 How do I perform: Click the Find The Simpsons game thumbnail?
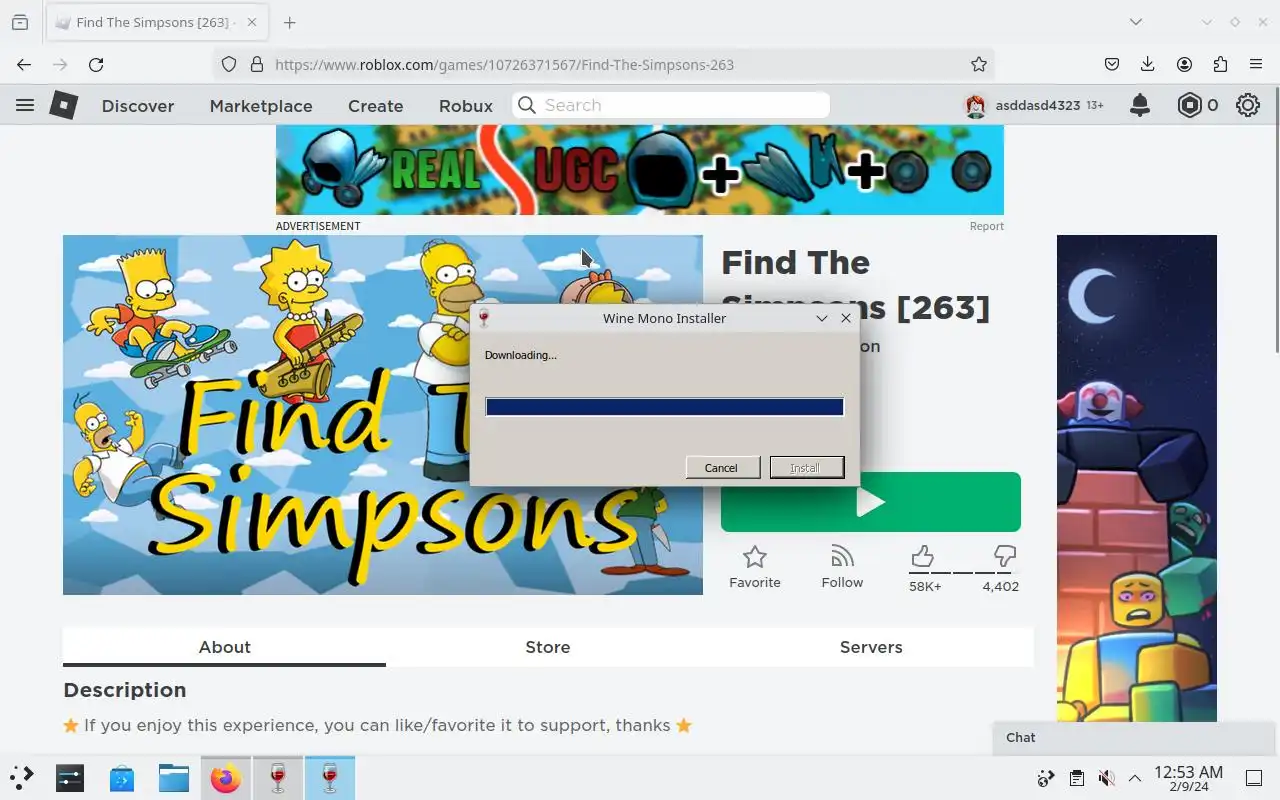(x=383, y=415)
